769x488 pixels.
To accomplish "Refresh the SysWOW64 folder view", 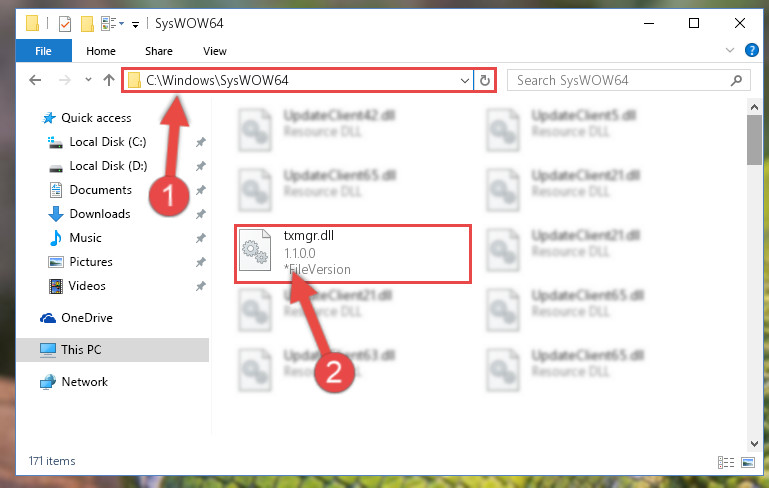I will click(x=485, y=80).
